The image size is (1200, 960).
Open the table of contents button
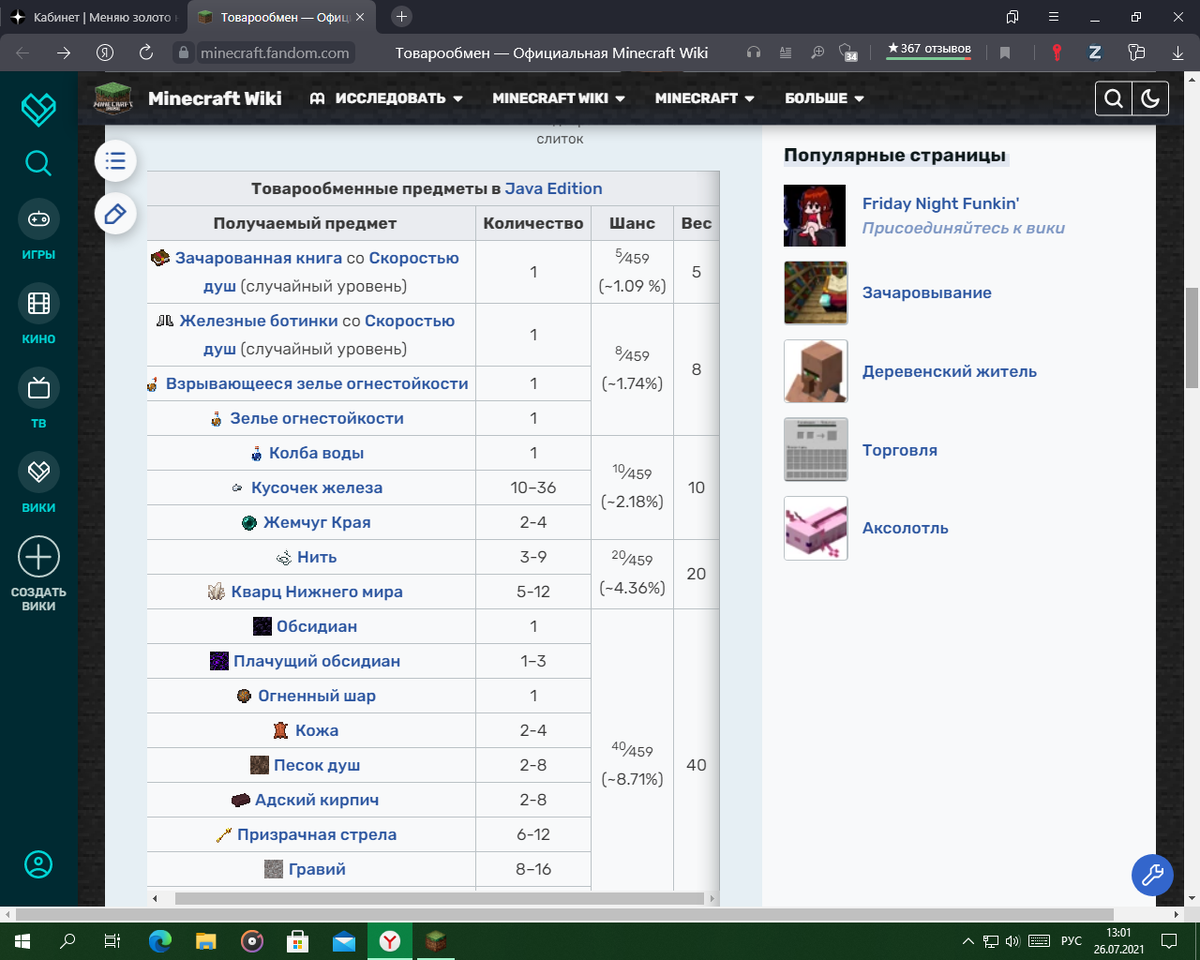pos(115,160)
